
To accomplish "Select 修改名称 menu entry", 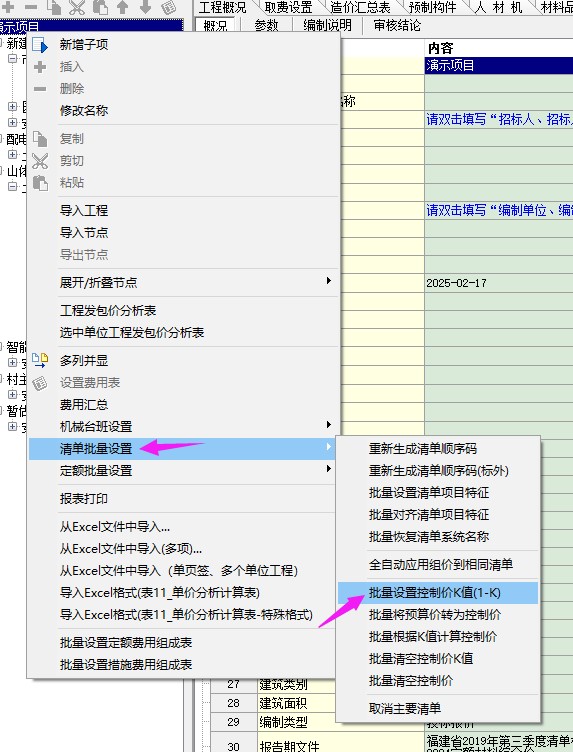I will 84,111.
